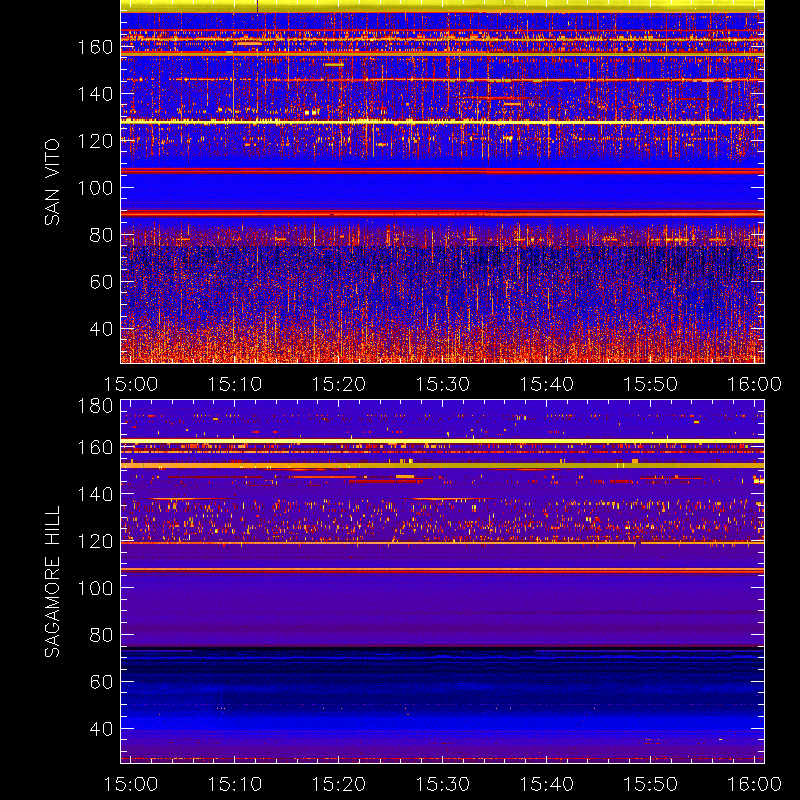
Task: Select the 60 tick label on Sagamore Hill axis
Action: pyautogui.click(x=101, y=682)
